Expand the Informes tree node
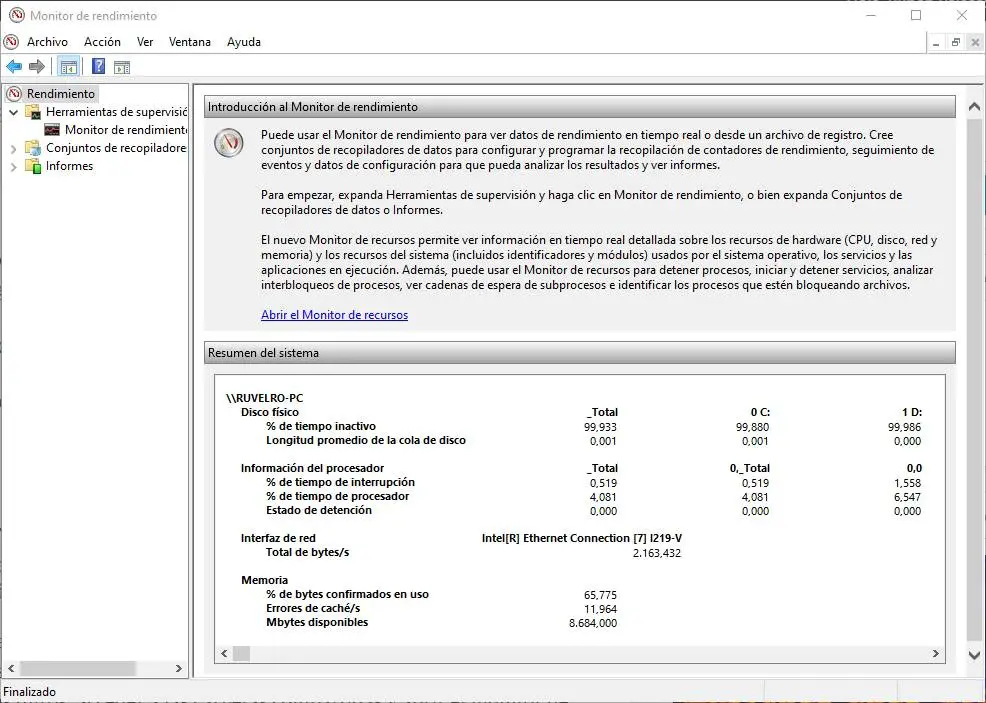Image resolution: width=986 pixels, height=703 pixels. coord(13,167)
